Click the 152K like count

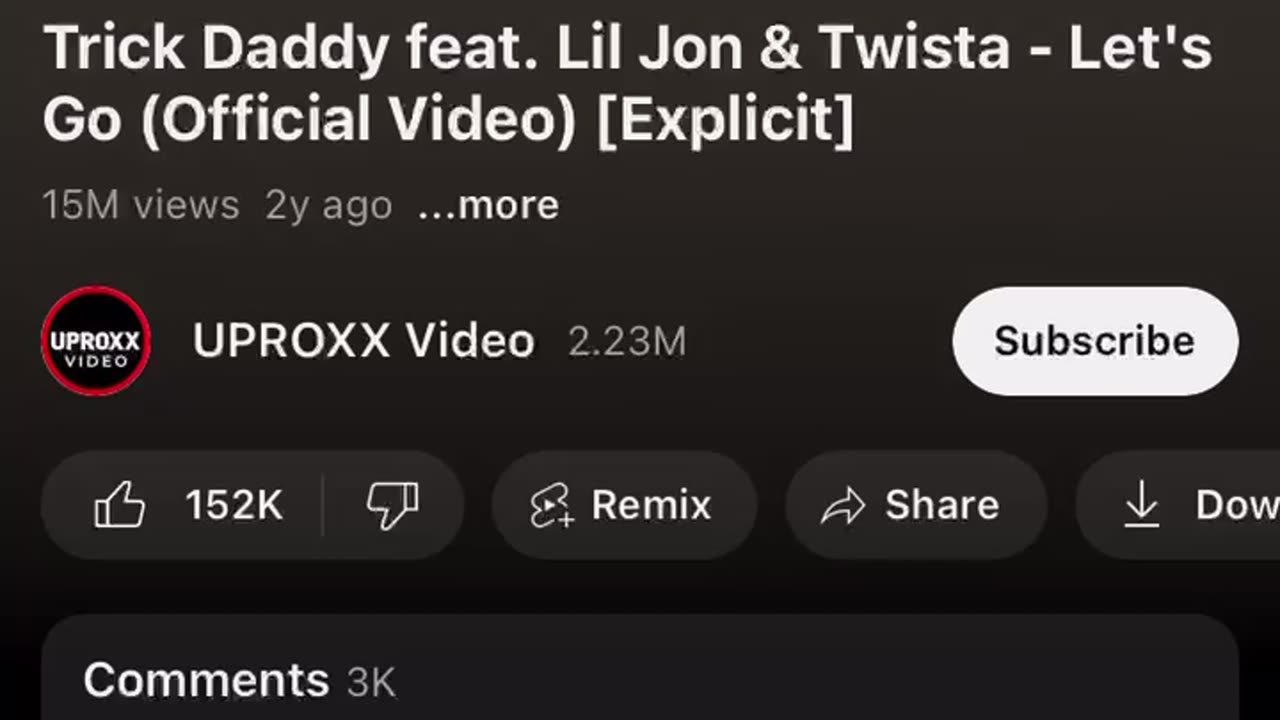click(x=234, y=505)
